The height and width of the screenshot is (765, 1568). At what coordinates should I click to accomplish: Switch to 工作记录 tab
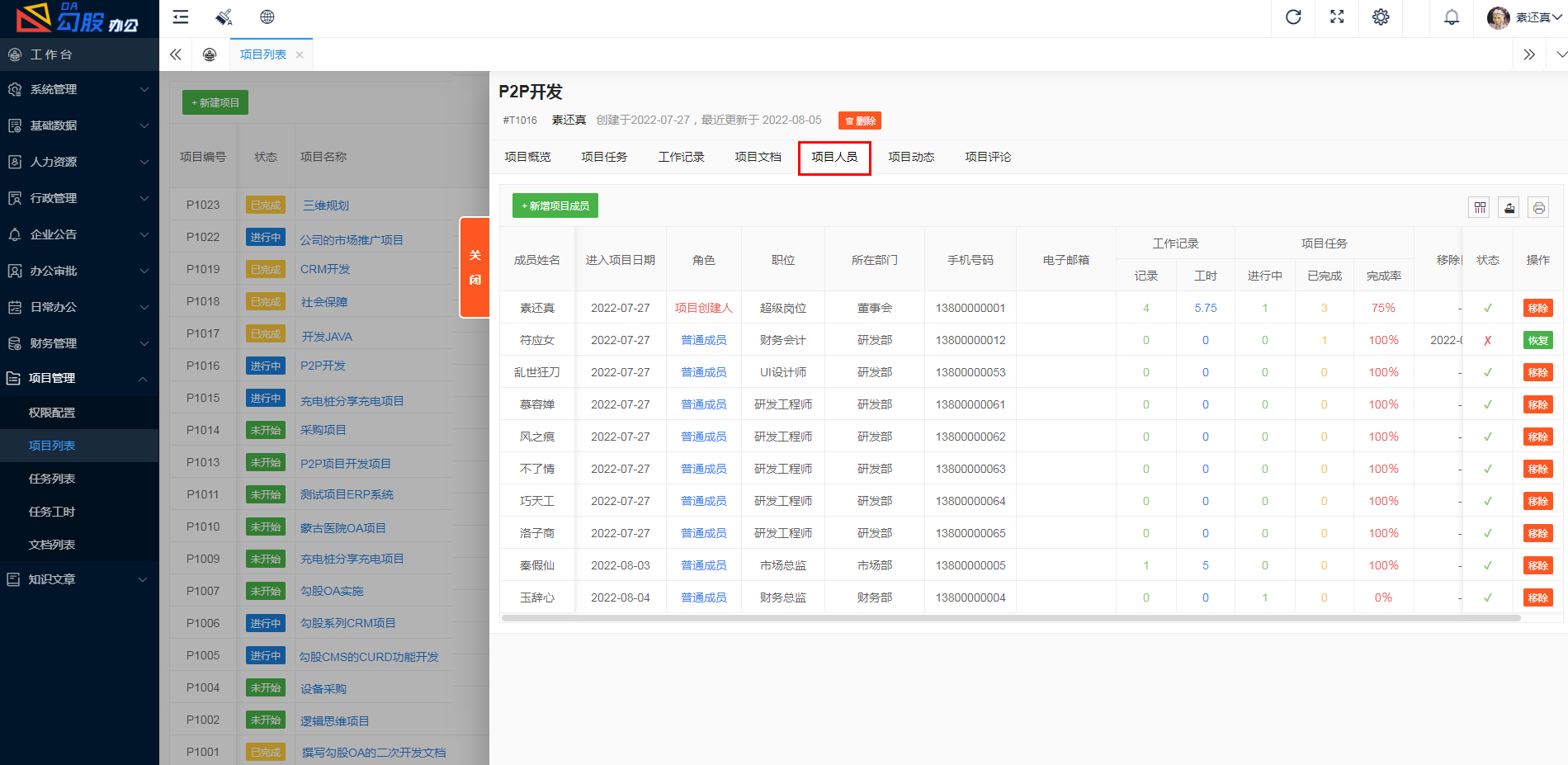point(681,157)
